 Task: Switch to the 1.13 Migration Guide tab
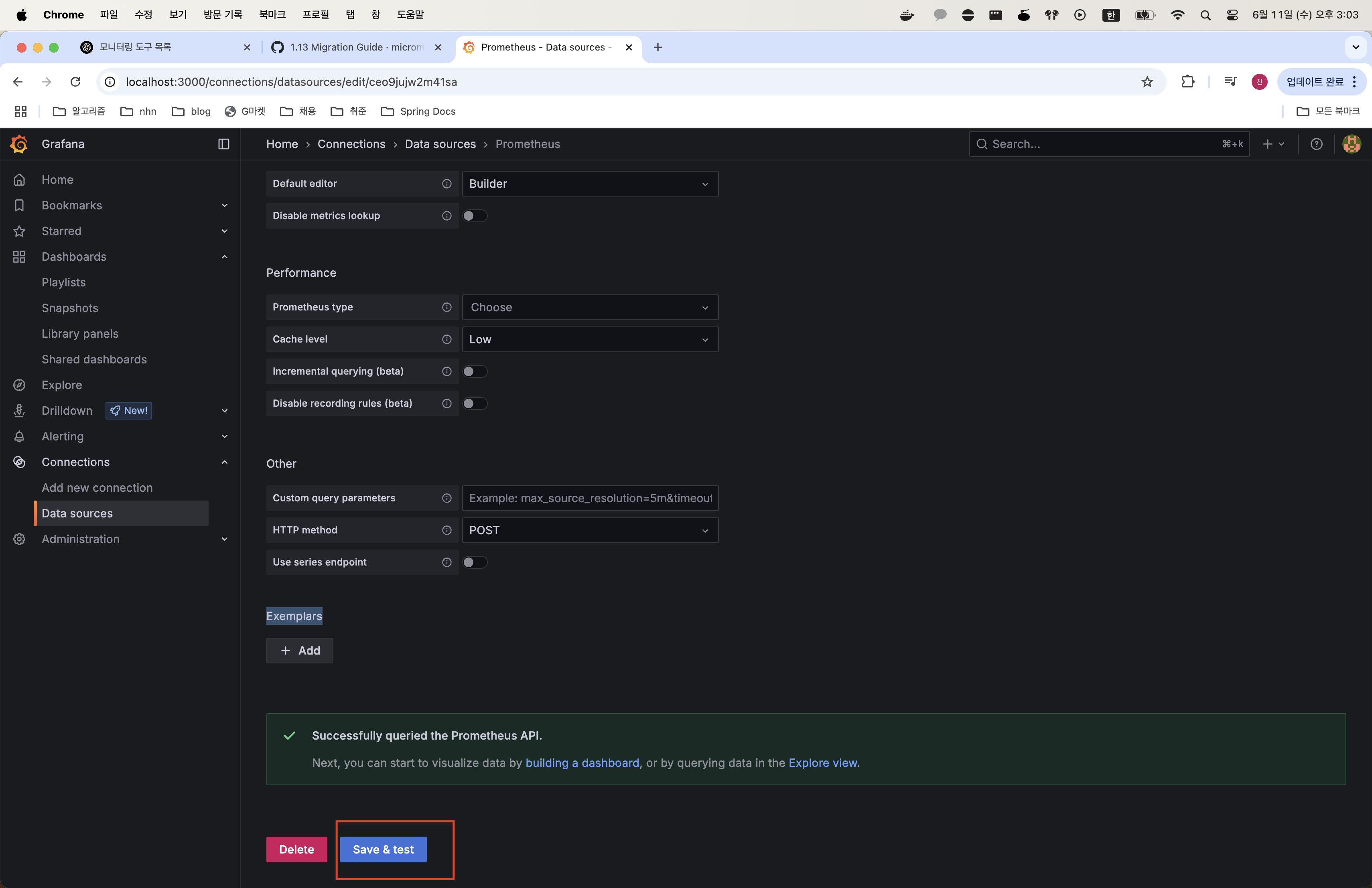356,47
